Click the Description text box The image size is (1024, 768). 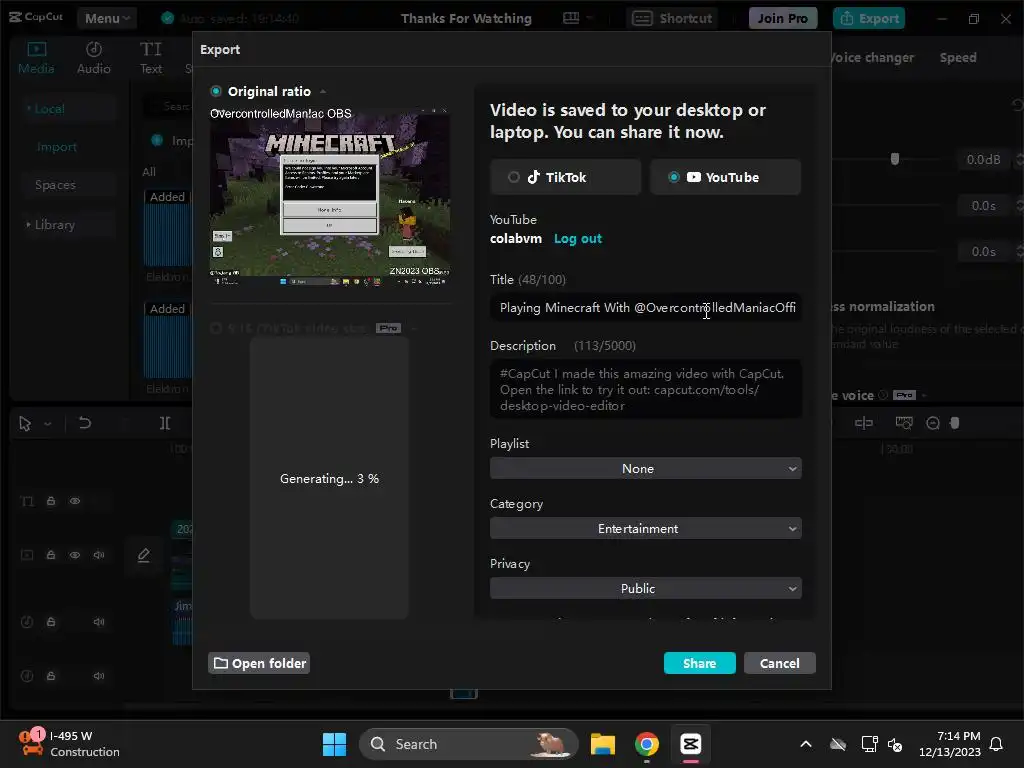(645, 389)
